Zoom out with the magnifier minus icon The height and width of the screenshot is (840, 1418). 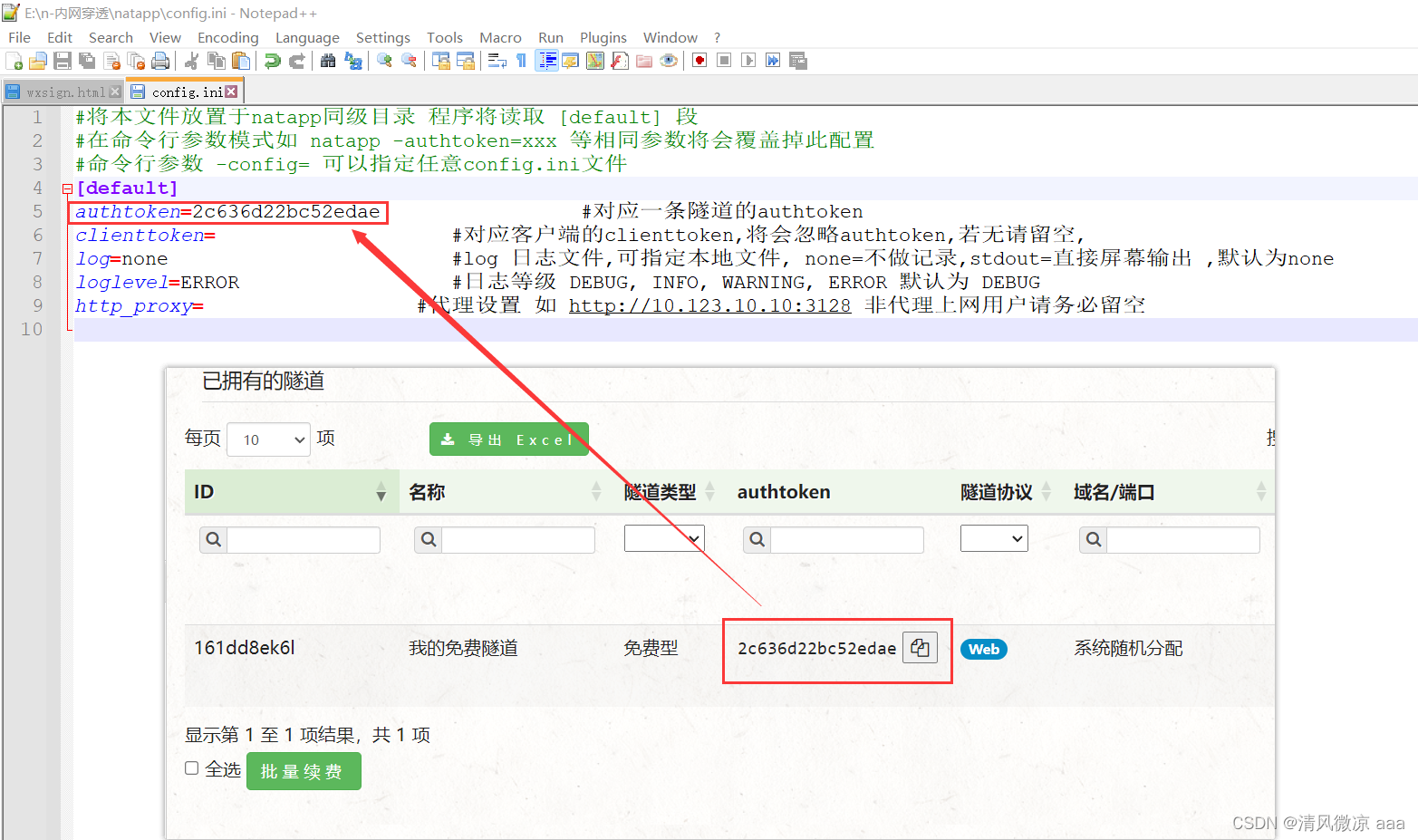point(410,61)
